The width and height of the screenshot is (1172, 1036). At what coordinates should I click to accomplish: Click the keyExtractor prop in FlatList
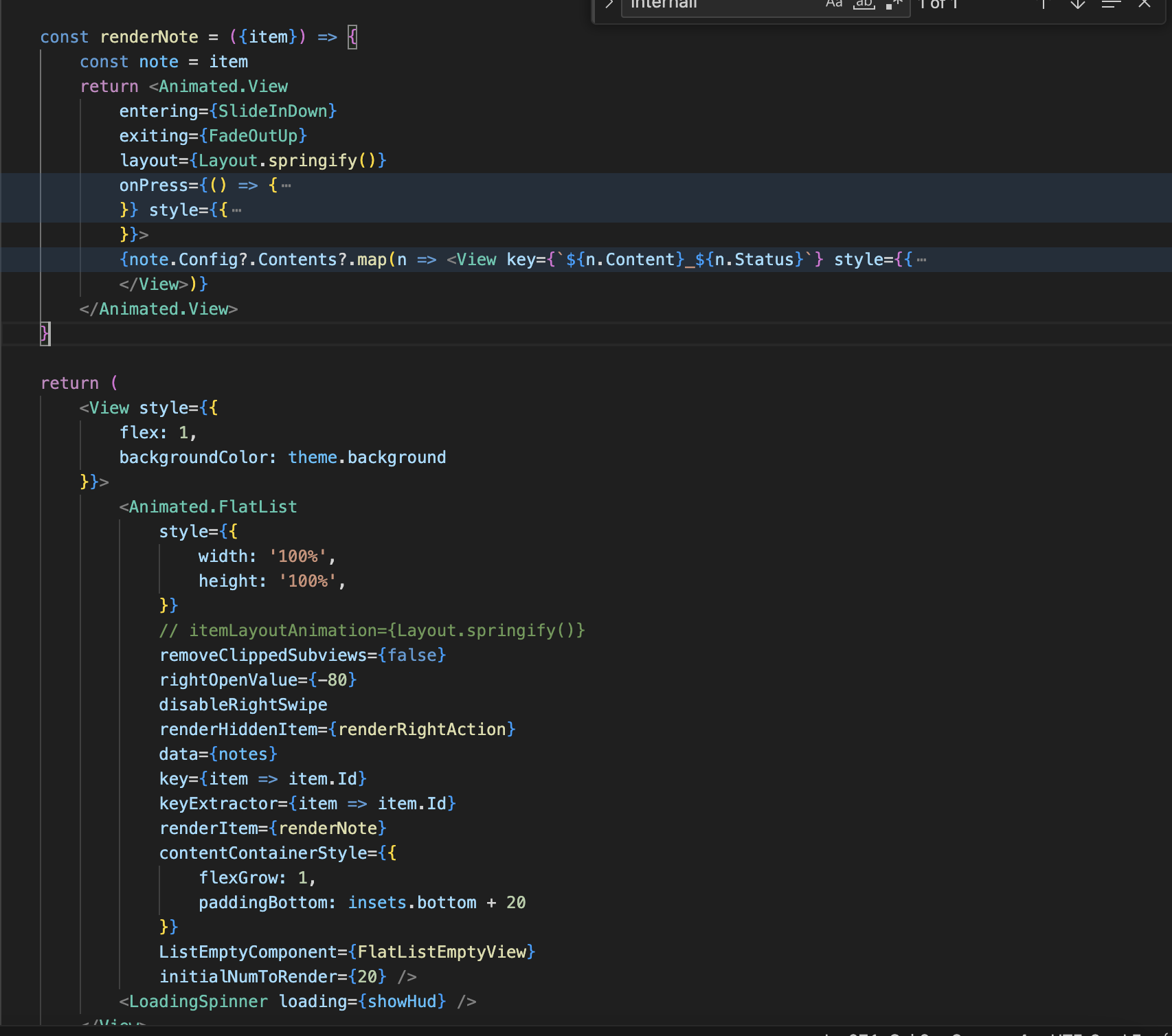(220, 803)
